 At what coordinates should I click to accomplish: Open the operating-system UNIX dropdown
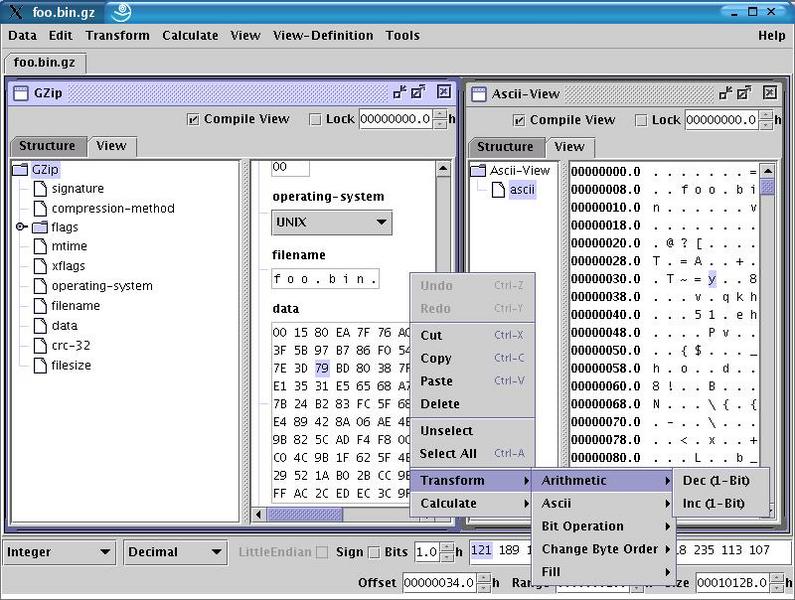pyautogui.click(x=332, y=222)
